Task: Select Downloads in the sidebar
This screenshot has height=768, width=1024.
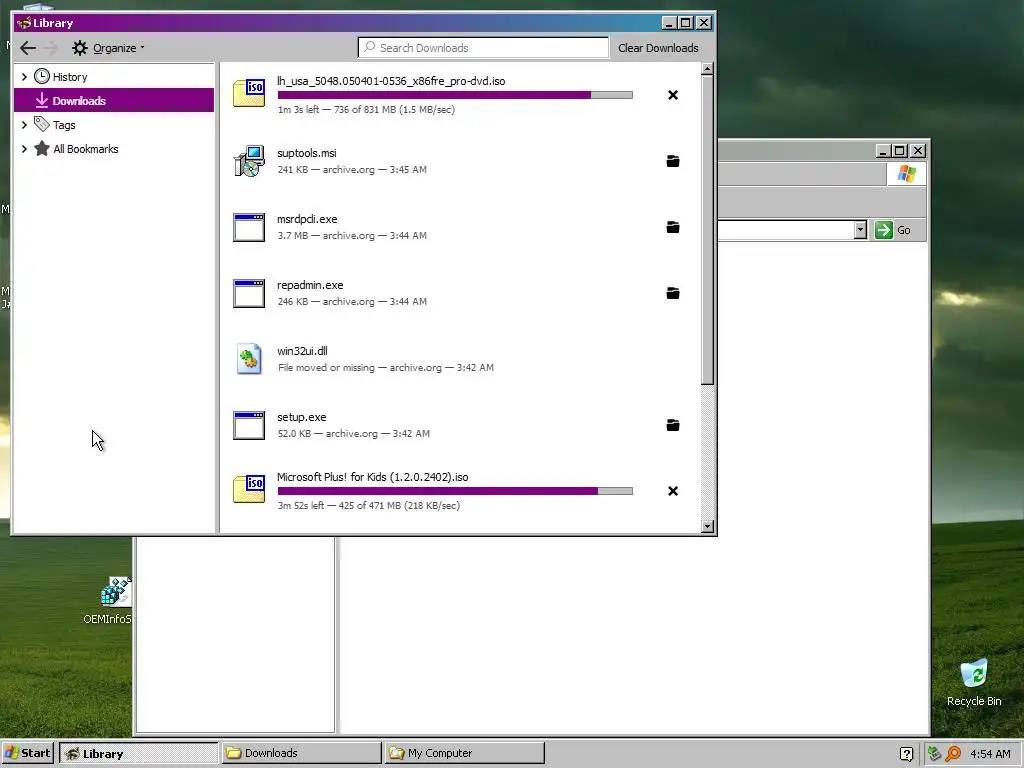Action: [114, 100]
